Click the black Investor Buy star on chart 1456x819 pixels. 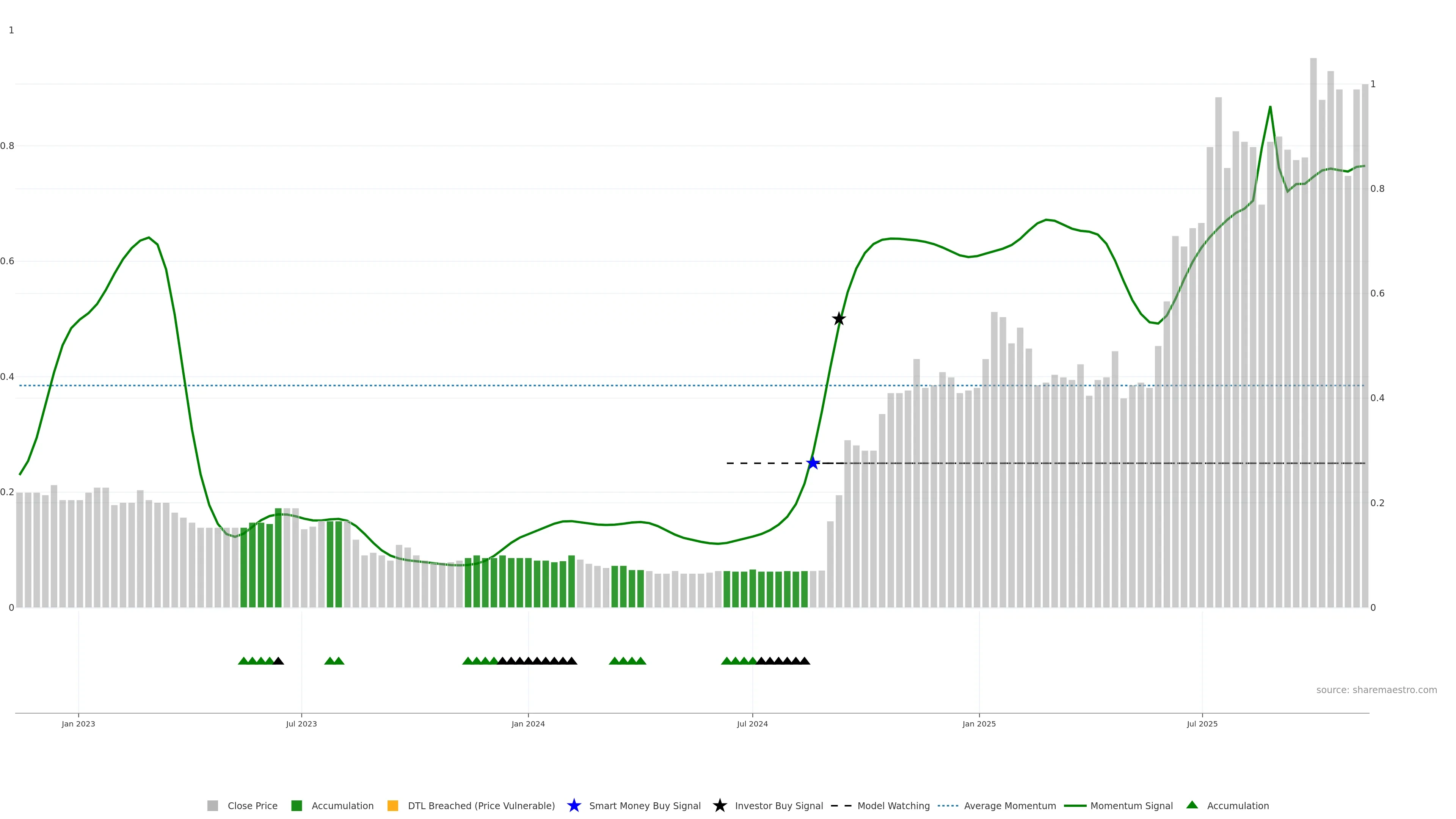pos(839,319)
